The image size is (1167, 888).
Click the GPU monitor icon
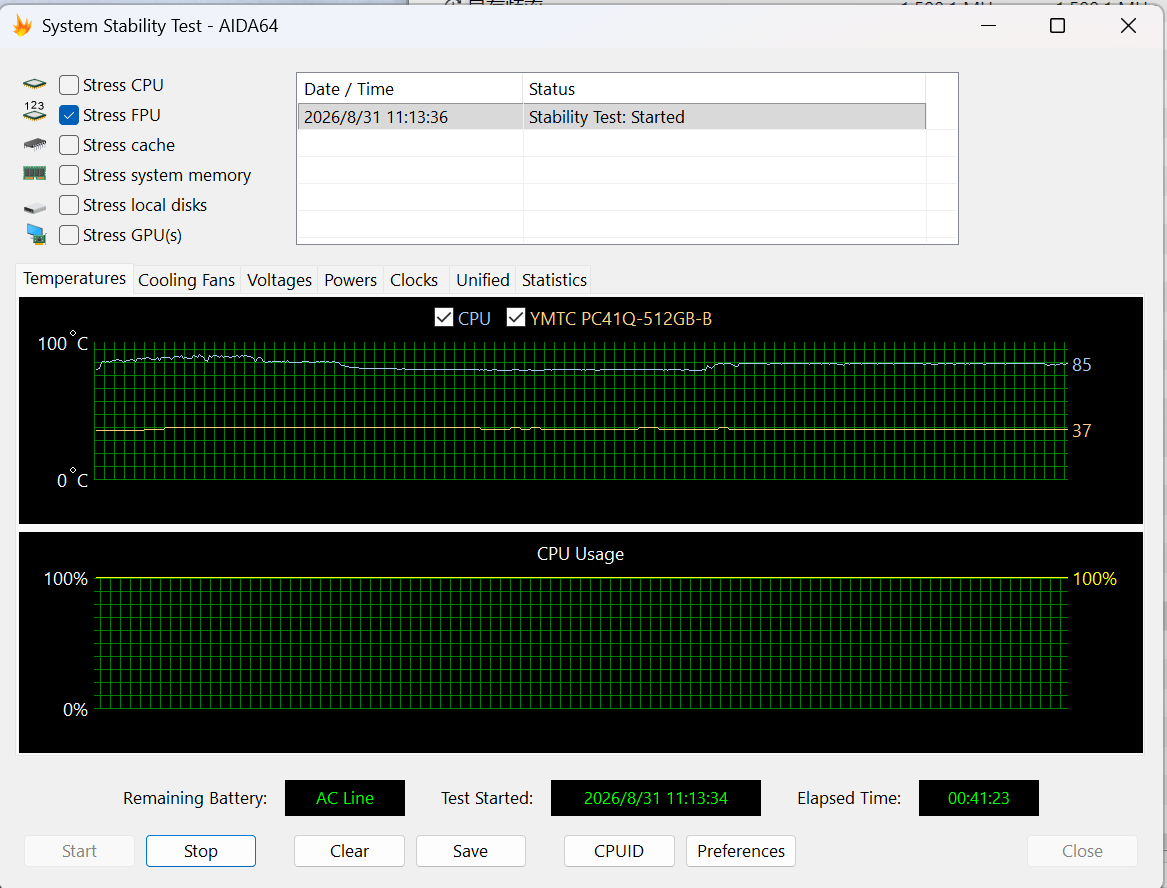point(36,234)
